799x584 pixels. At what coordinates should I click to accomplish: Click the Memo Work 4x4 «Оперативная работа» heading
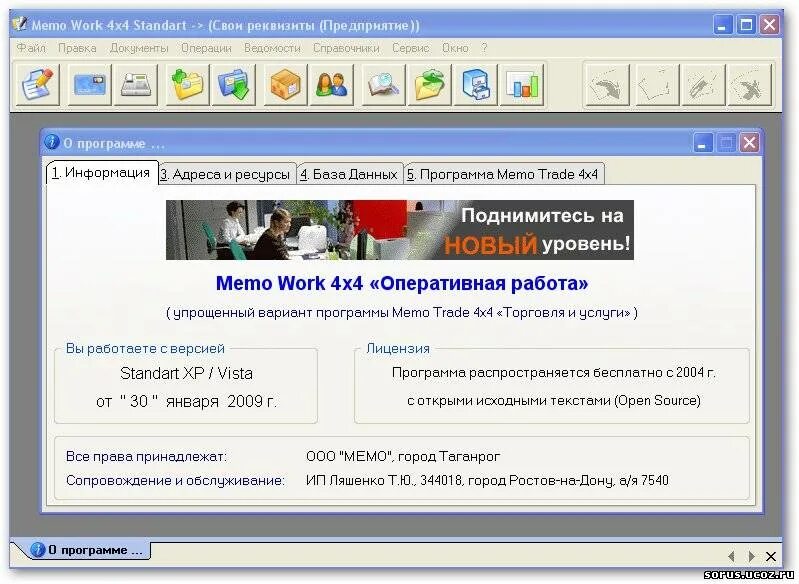[402, 283]
